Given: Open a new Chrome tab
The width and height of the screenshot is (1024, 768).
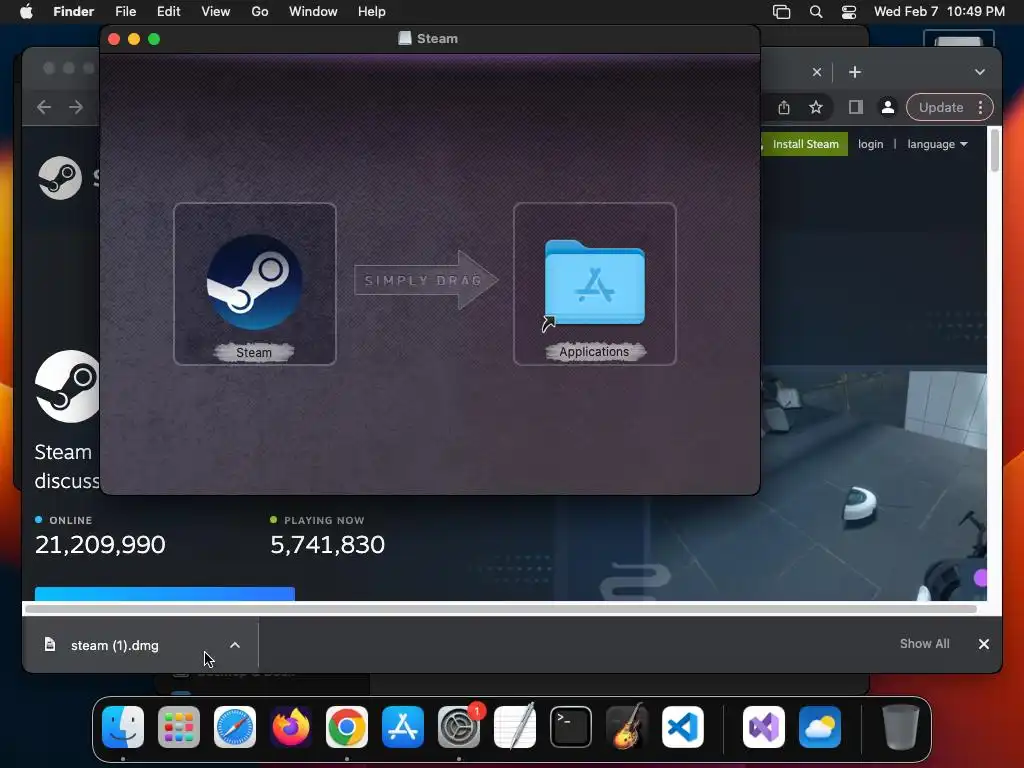Looking at the screenshot, I should tap(855, 72).
